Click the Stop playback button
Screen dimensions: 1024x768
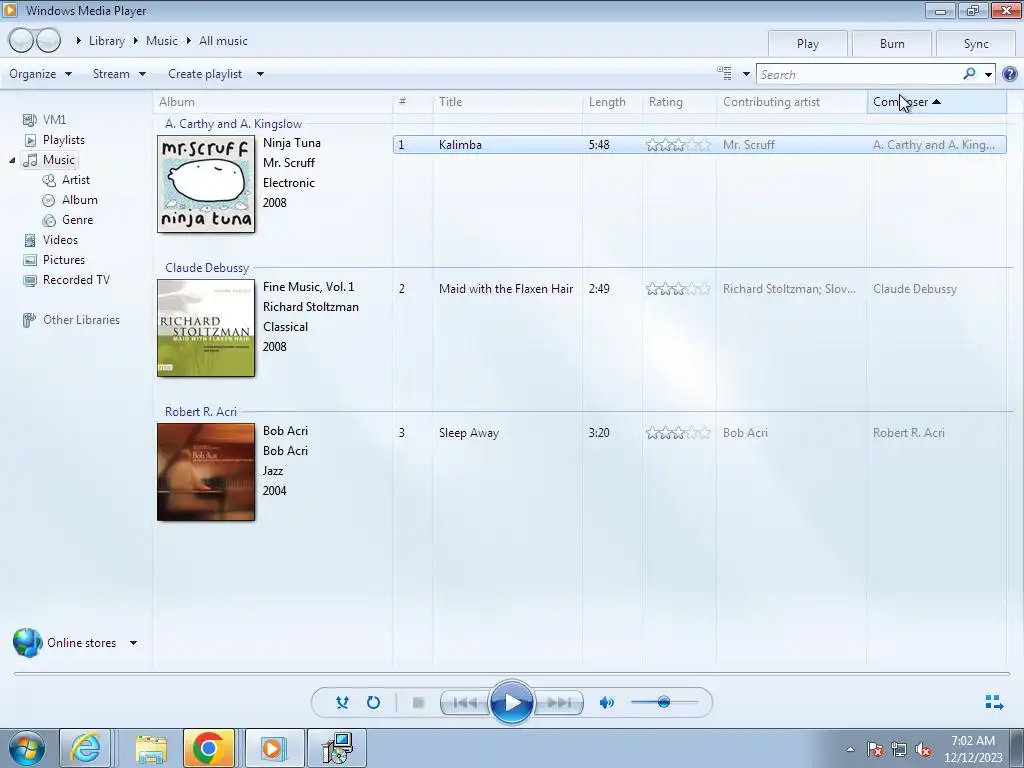click(x=419, y=703)
